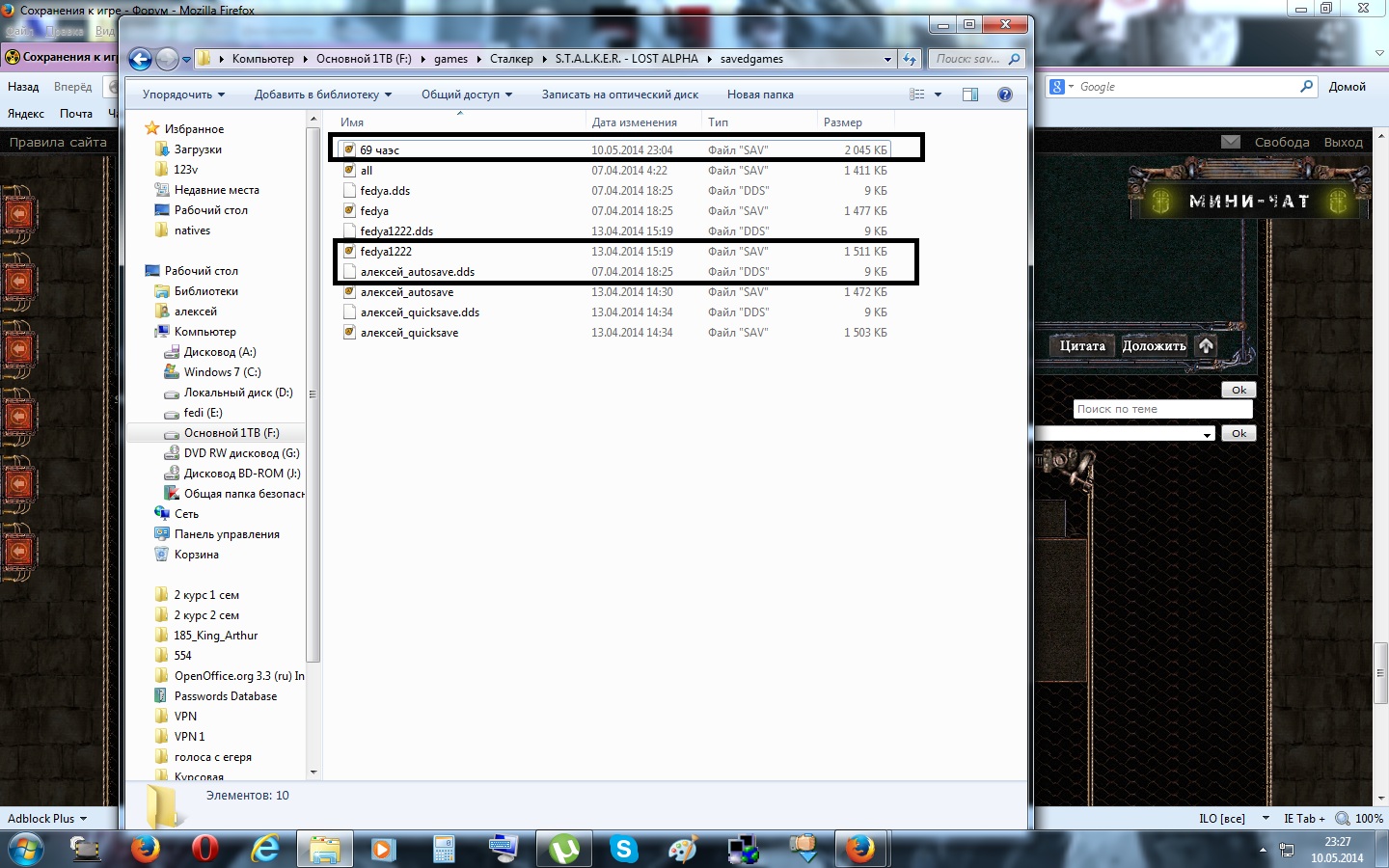Open the Adblock Plus dropdown in Firefox
Screen dimensions: 1389x868
click(x=47, y=819)
